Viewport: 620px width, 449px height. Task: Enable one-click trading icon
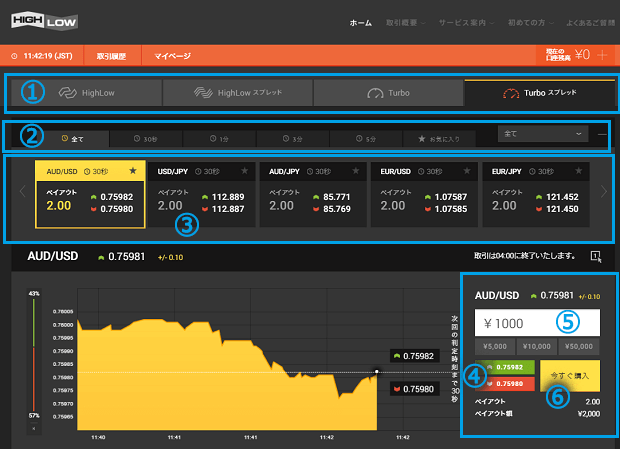[596, 257]
